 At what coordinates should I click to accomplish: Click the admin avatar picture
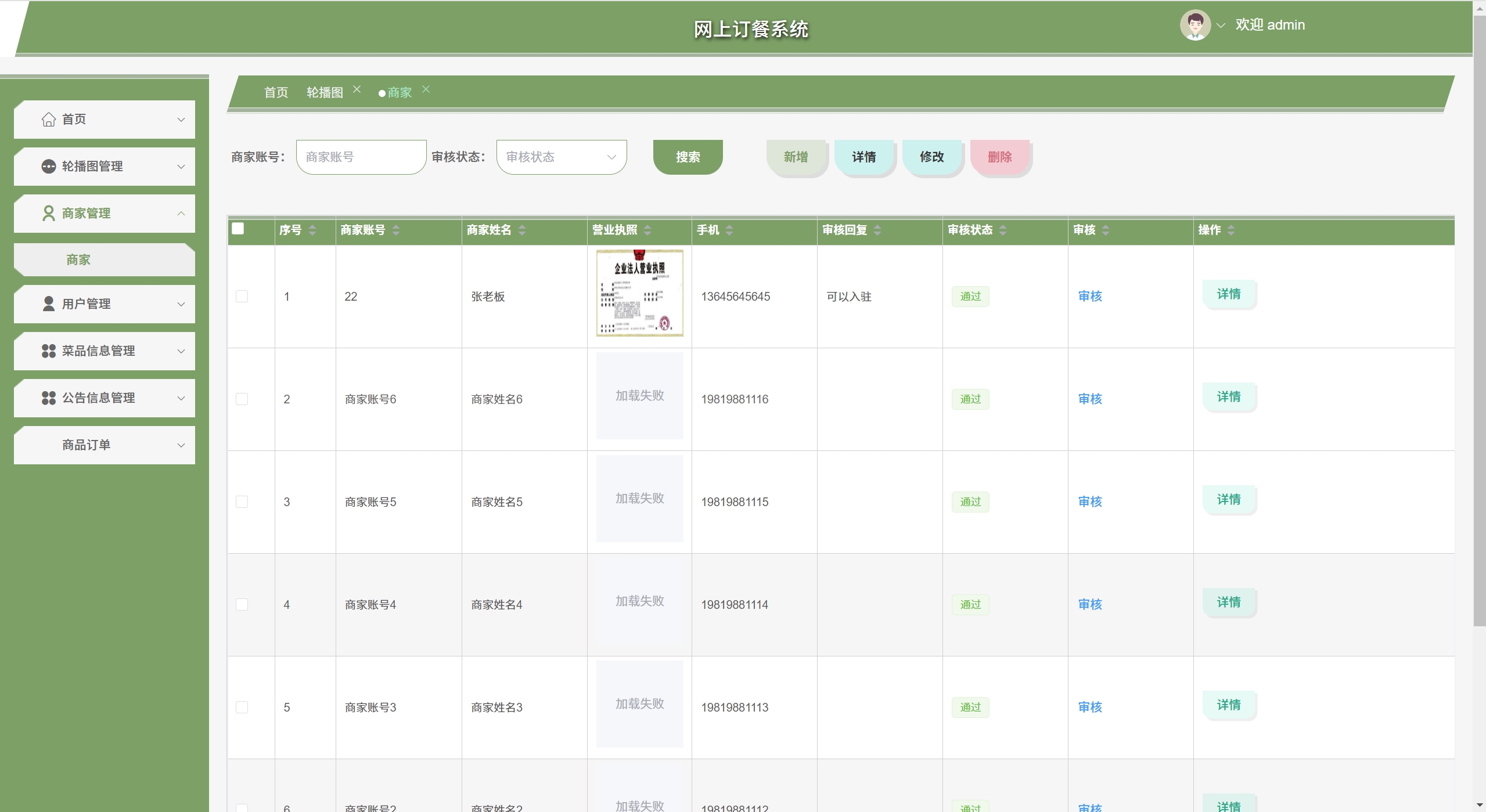tap(1194, 26)
